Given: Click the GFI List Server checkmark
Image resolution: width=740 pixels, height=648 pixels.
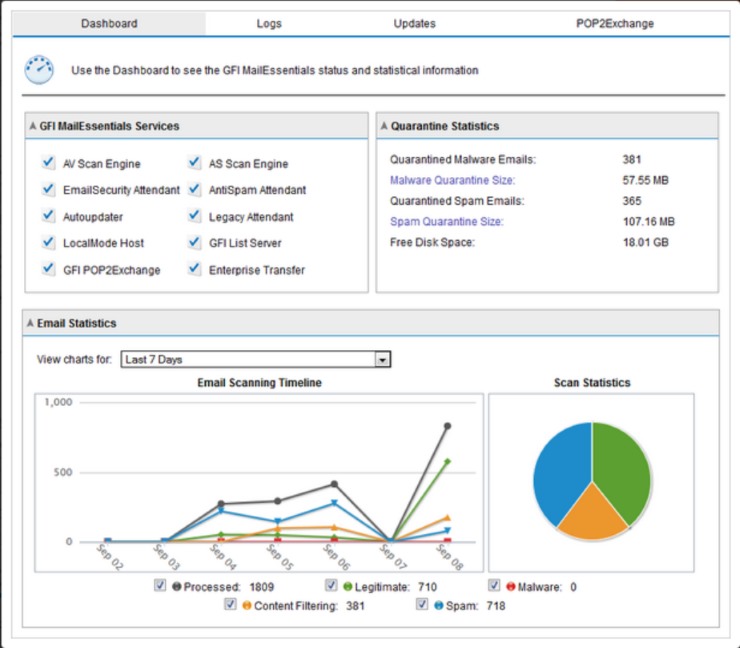Looking at the screenshot, I should tap(194, 242).
